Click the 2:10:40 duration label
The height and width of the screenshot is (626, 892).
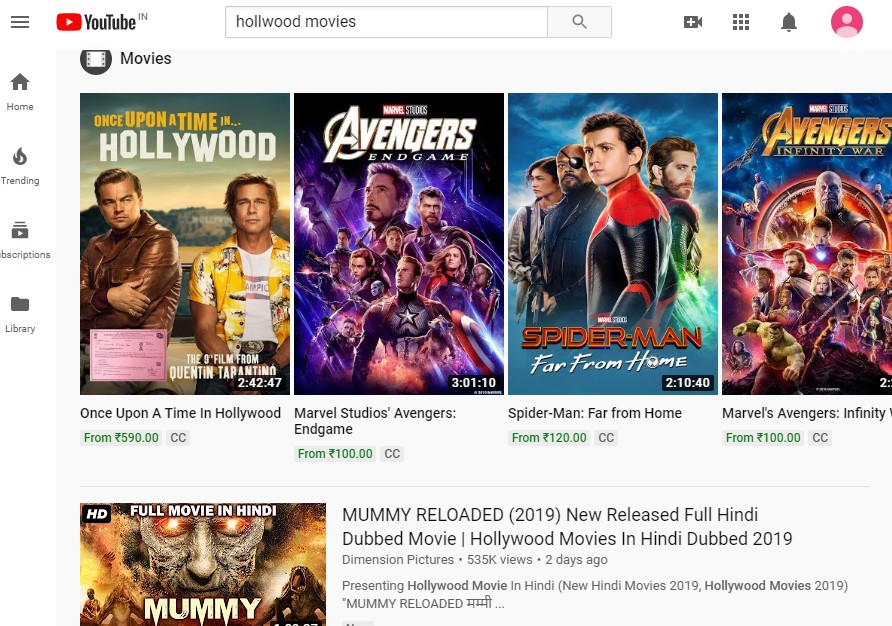point(687,382)
